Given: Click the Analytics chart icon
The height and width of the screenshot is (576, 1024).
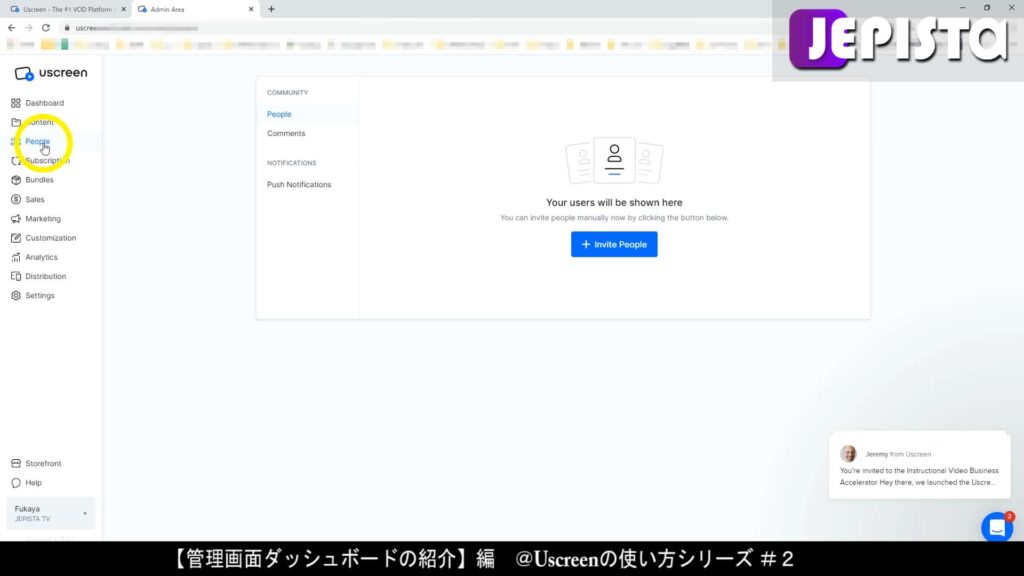Looking at the screenshot, I should 16,257.
